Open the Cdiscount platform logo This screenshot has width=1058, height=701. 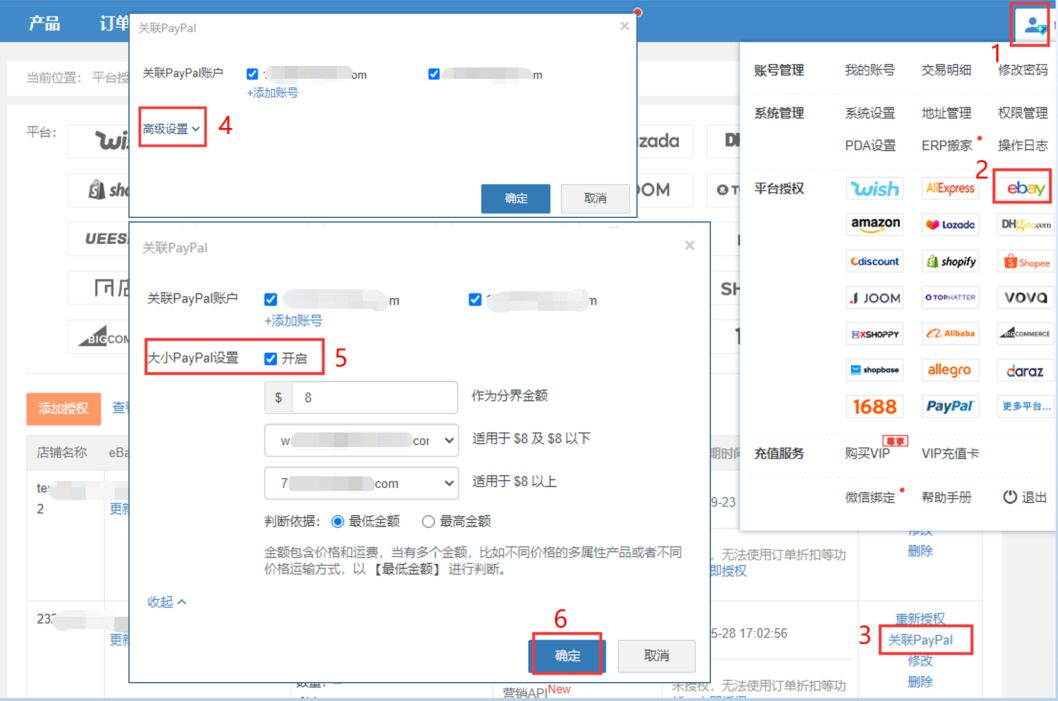[874, 261]
